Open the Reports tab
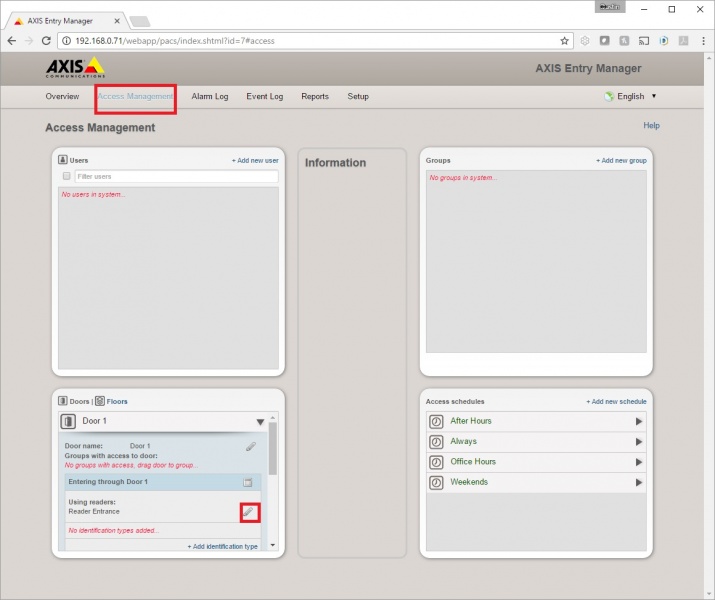Viewport: 715px width, 600px height. click(315, 97)
